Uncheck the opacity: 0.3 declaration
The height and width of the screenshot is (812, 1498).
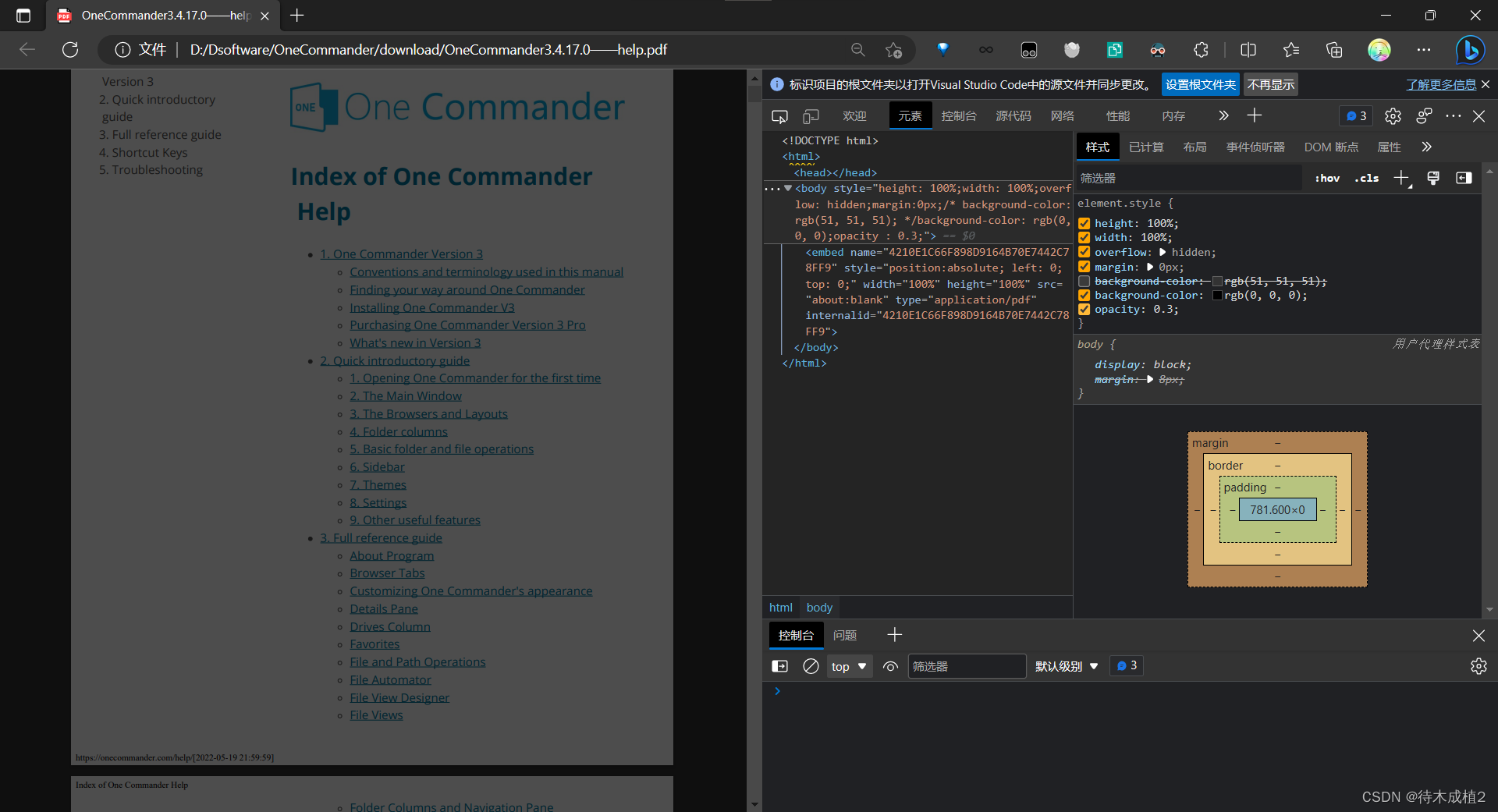tap(1084, 310)
